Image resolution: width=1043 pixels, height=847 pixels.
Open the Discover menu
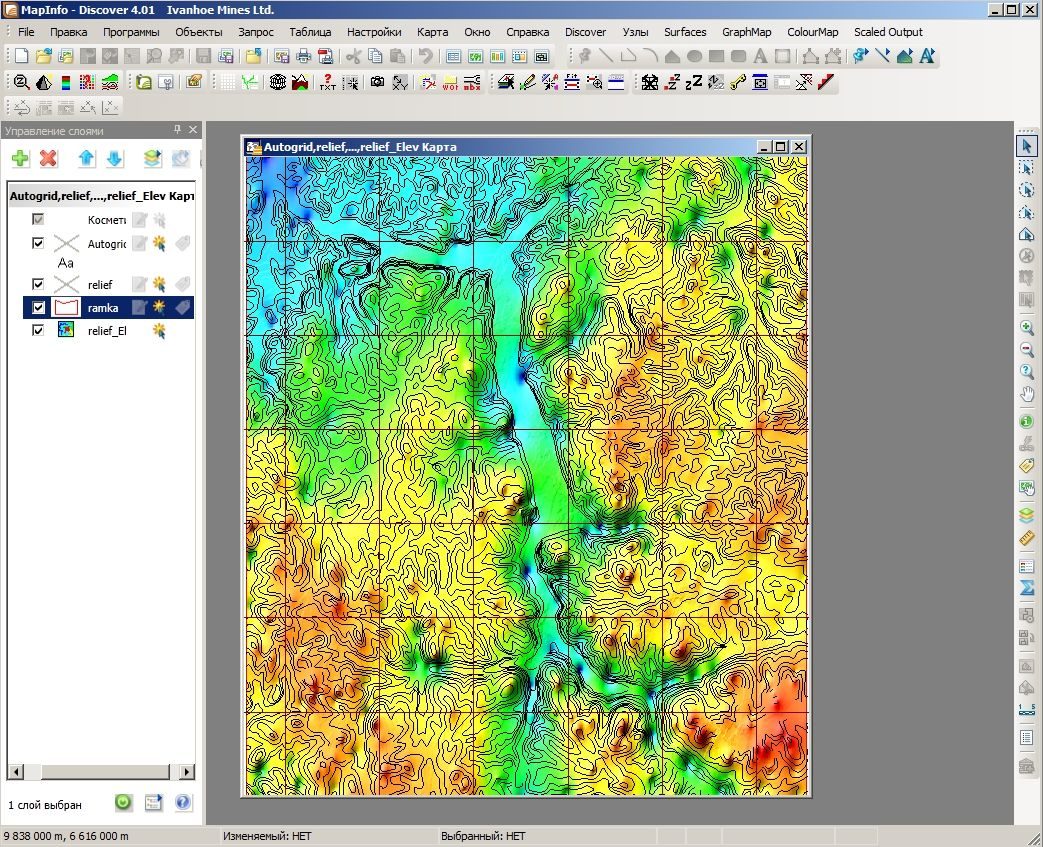(585, 32)
